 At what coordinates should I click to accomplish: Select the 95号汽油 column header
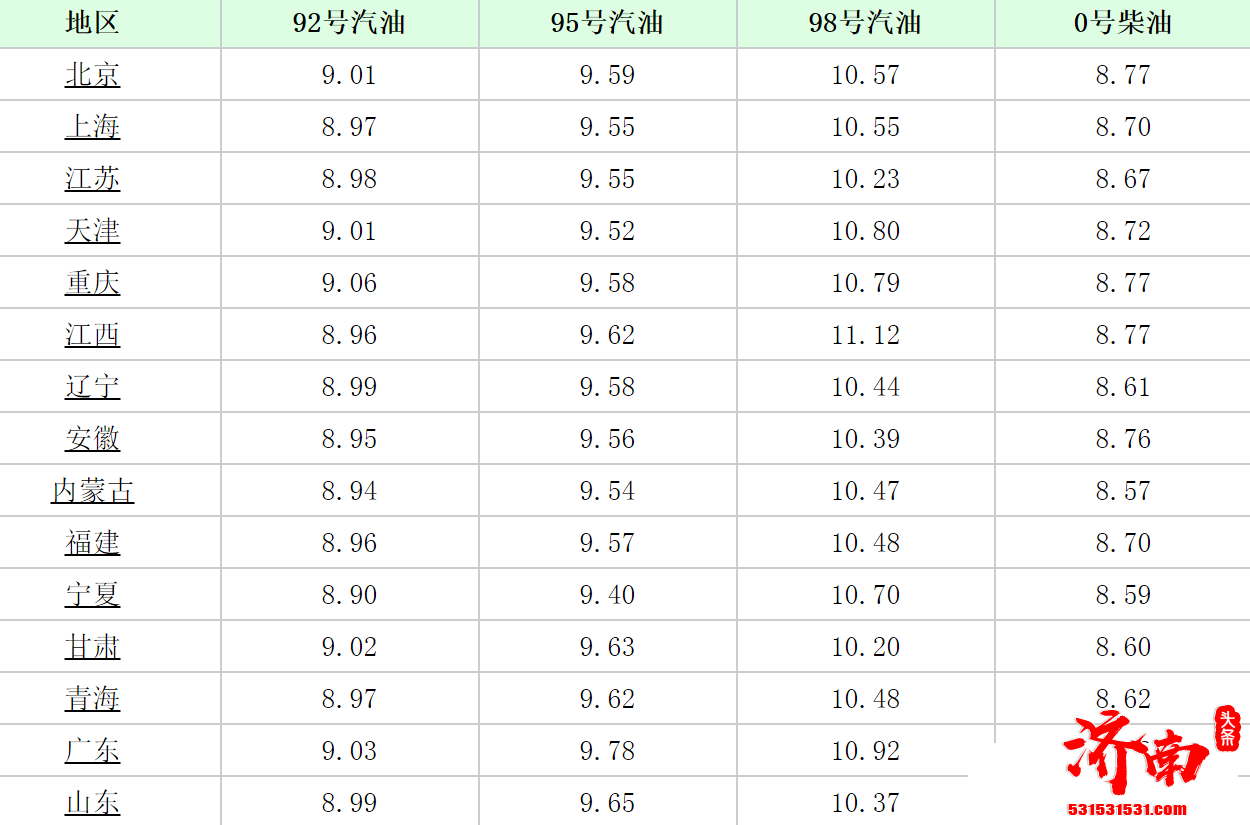(607, 23)
